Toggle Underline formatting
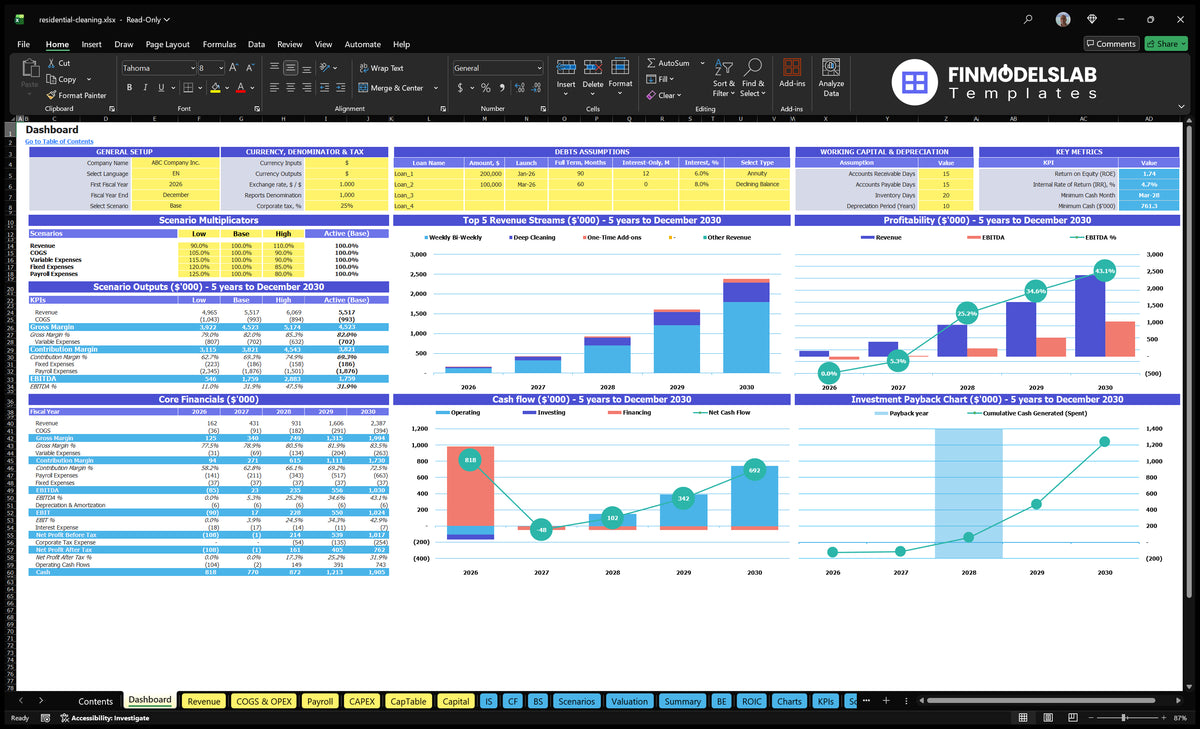The width and height of the screenshot is (1200, 729). pos(161,88)
